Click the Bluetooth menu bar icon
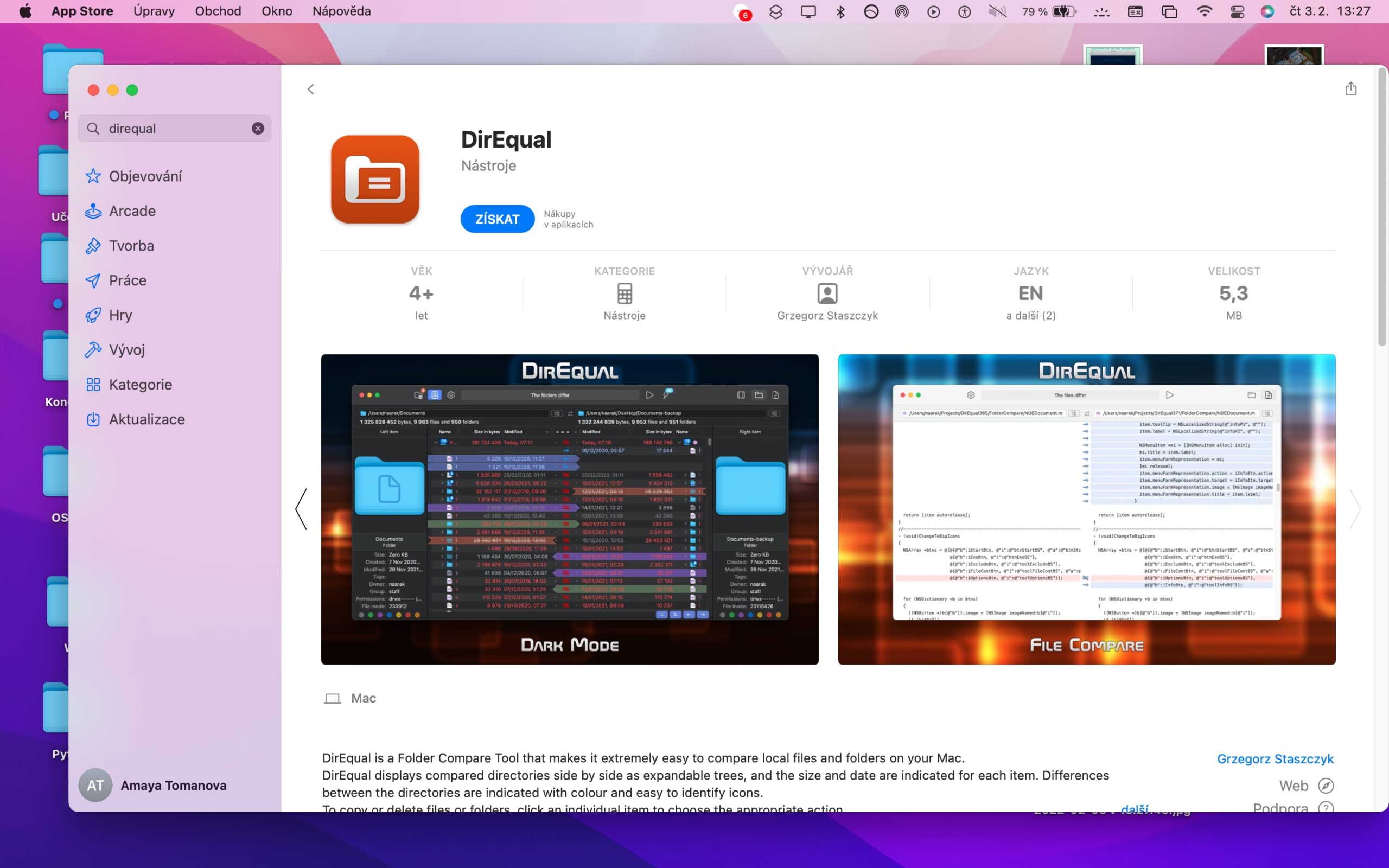Image resolution: width=1389 pixels, height=868 pixels. click(x=840, y=11)
